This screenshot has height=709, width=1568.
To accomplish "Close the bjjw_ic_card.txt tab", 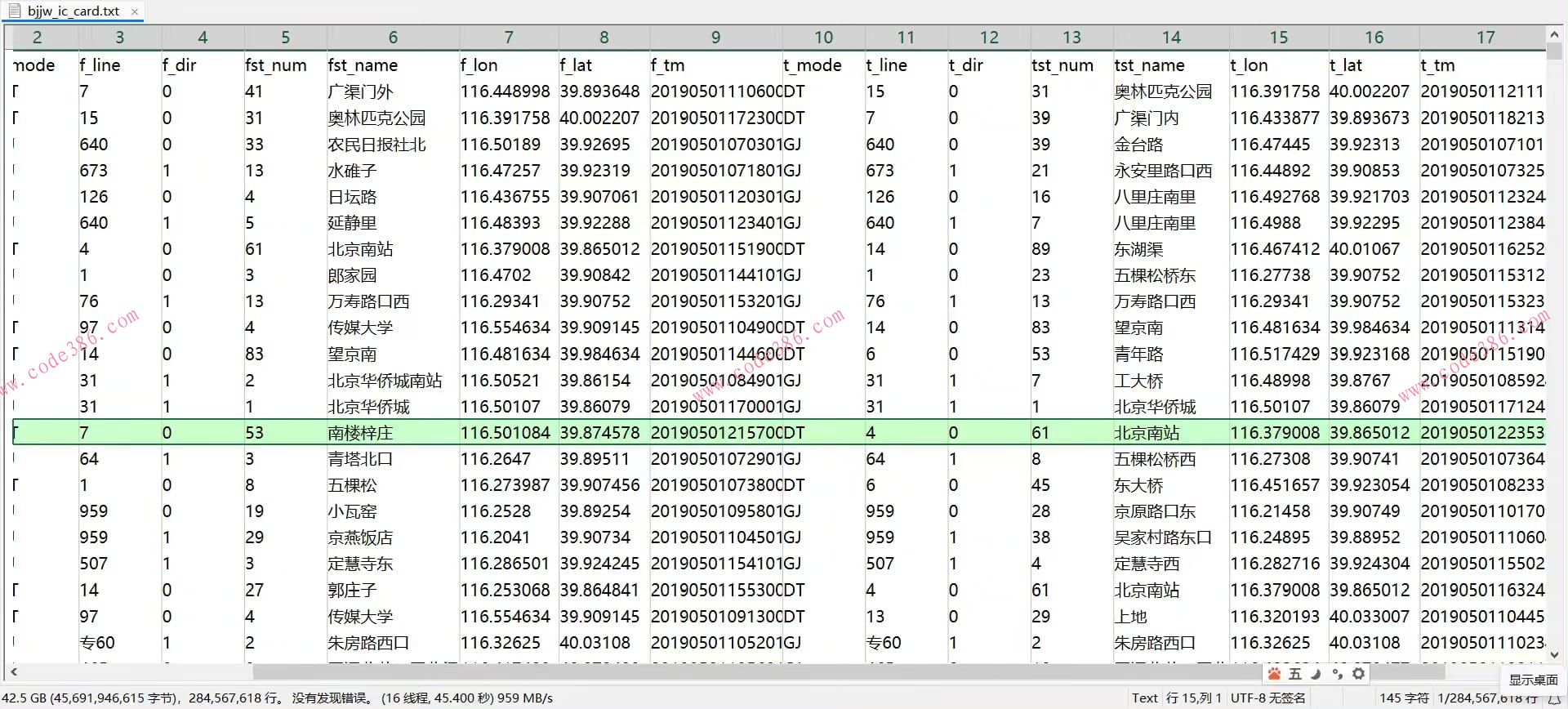I will click(x=135, y=11).
